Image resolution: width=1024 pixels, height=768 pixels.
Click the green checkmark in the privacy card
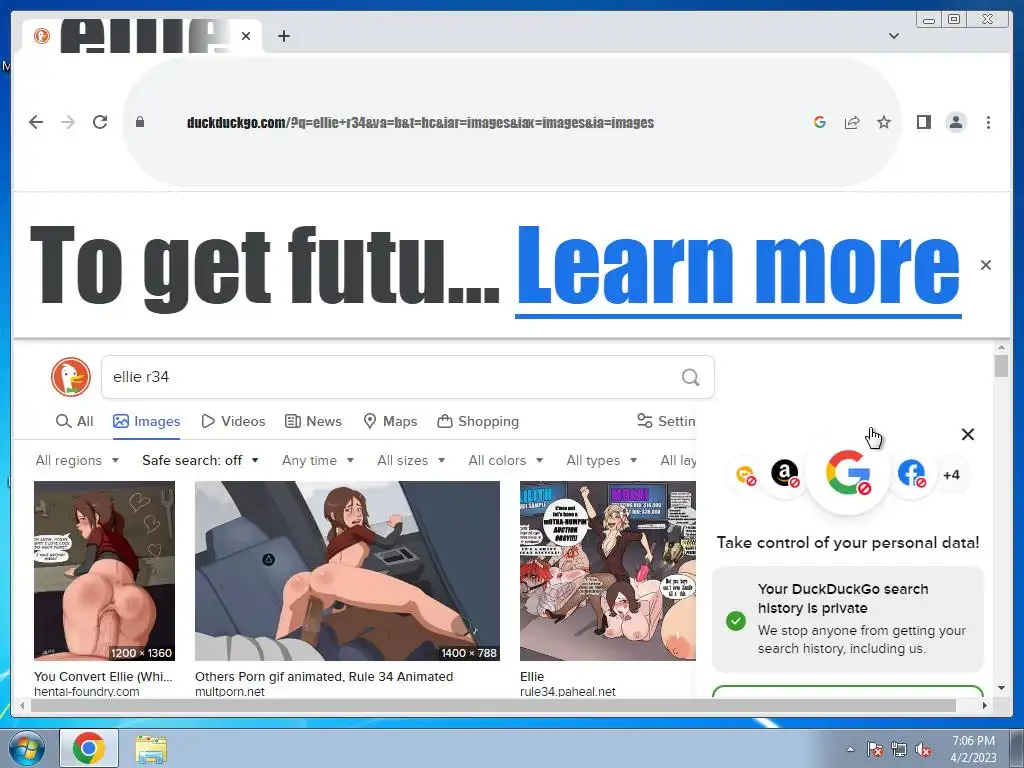coord(736,620)
